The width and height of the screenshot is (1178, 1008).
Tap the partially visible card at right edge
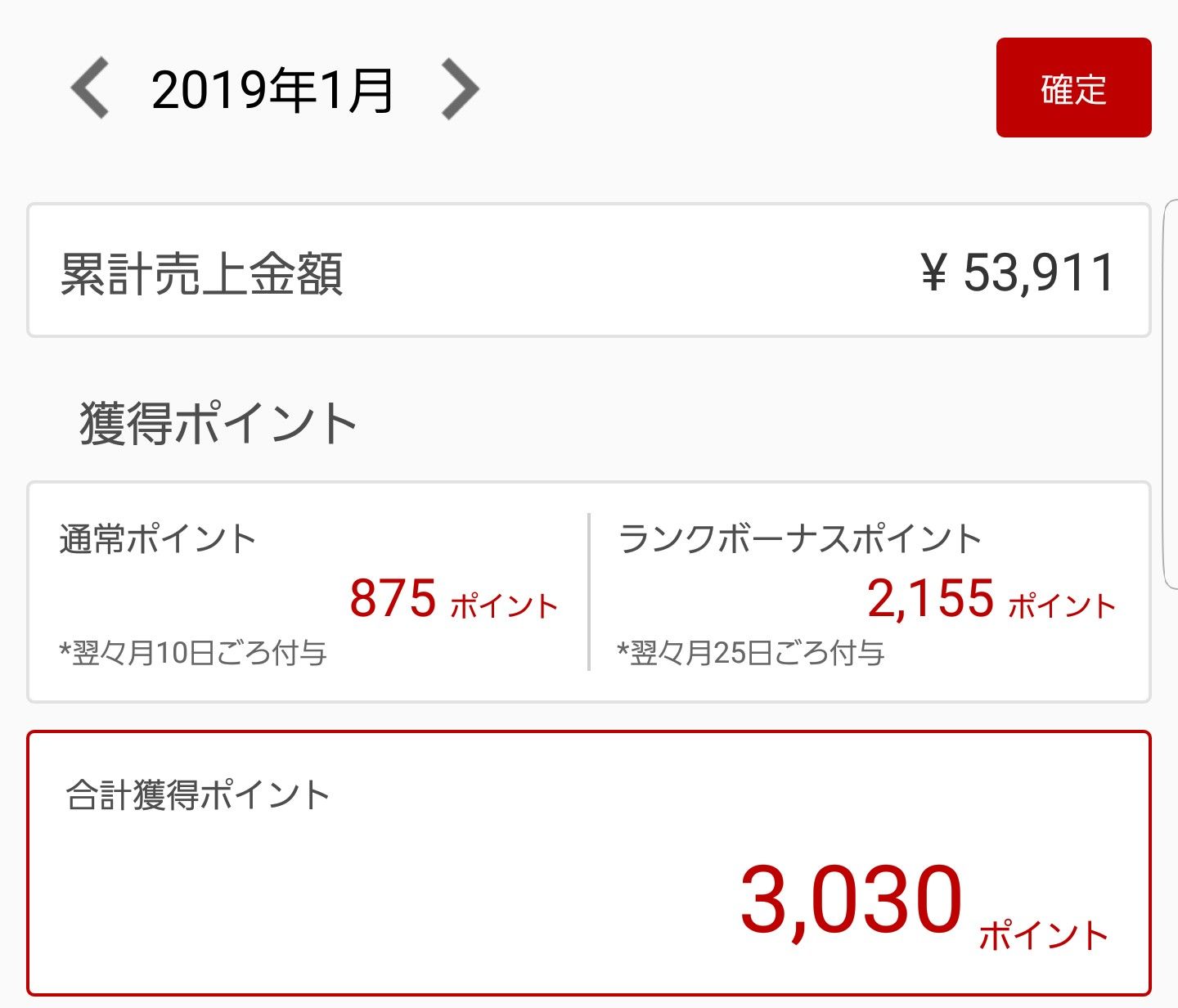(x=1170, y=393)
